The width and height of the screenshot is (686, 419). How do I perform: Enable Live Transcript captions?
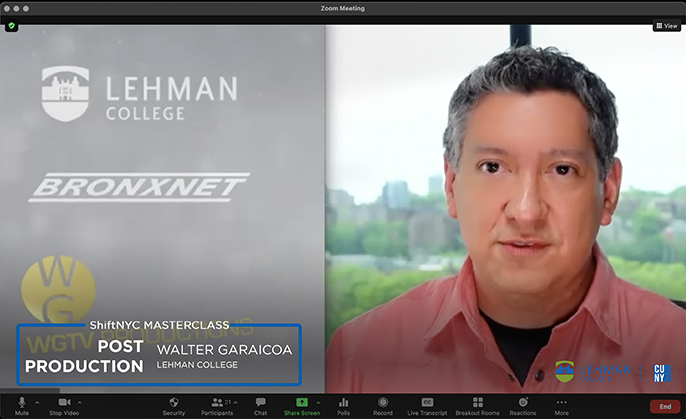tap(427, 406)
